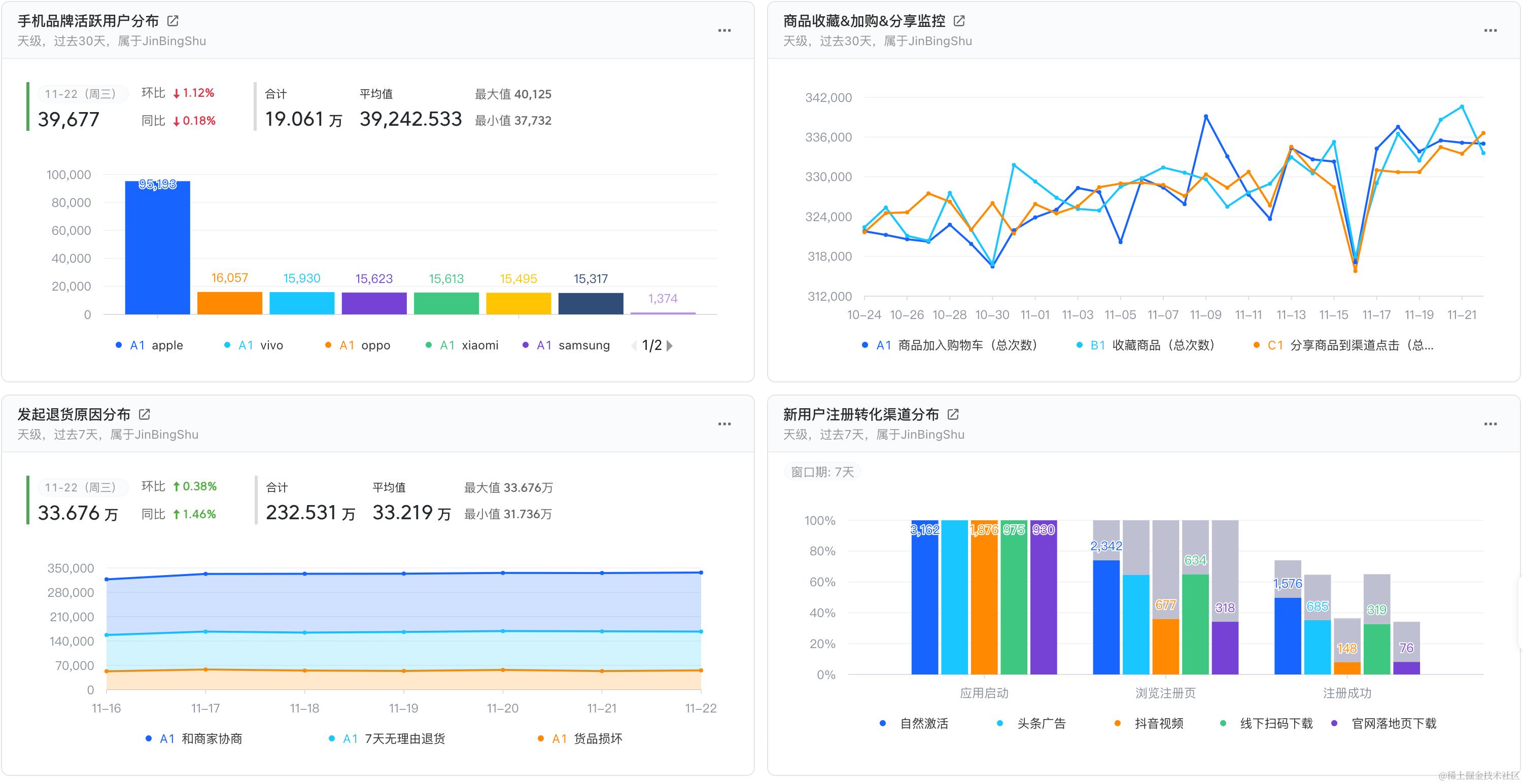Open the 窗口期: 7天 selector
1523x784 pixels.
pos(822,472)
